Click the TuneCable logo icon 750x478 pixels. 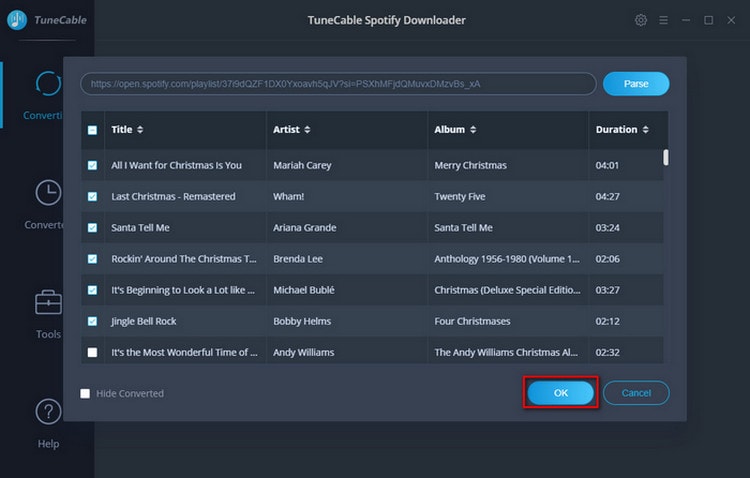pyautogui.click(x=17, y=20)
